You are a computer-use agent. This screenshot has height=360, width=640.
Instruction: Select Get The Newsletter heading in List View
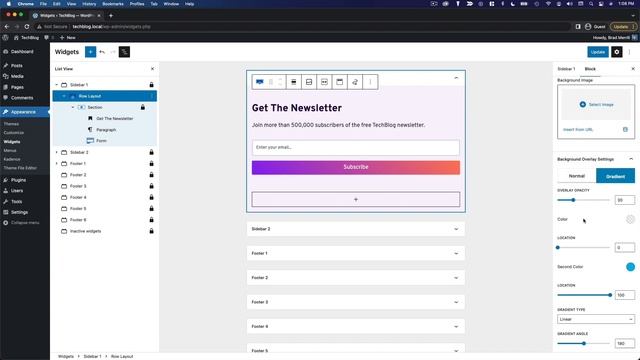114,118
